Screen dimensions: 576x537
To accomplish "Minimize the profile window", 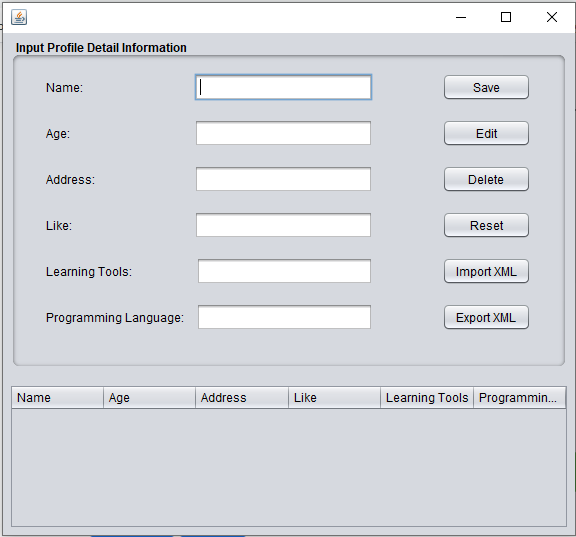I will [461, 17].
